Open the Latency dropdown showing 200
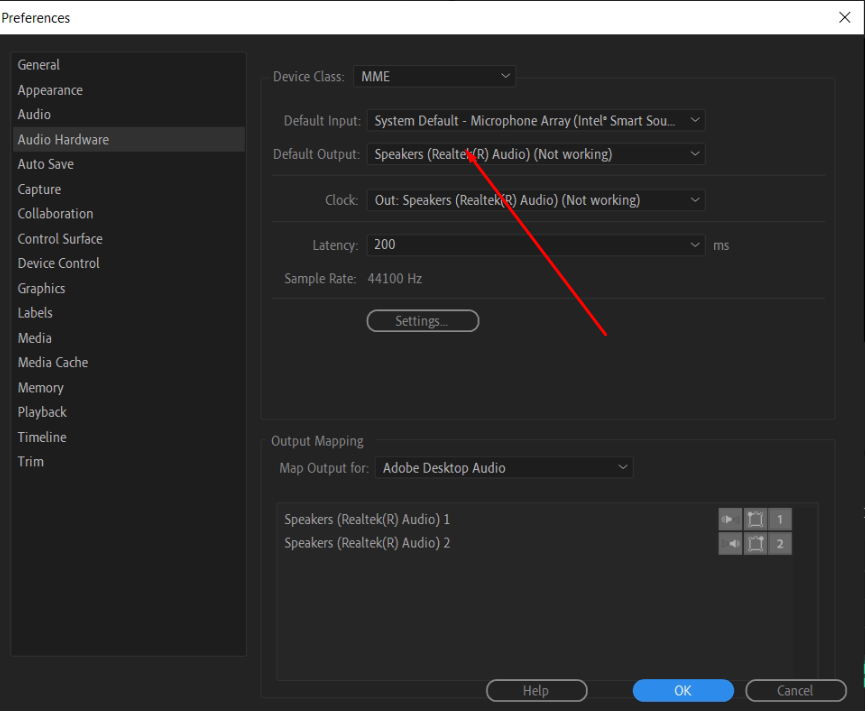 coord(536,245)
